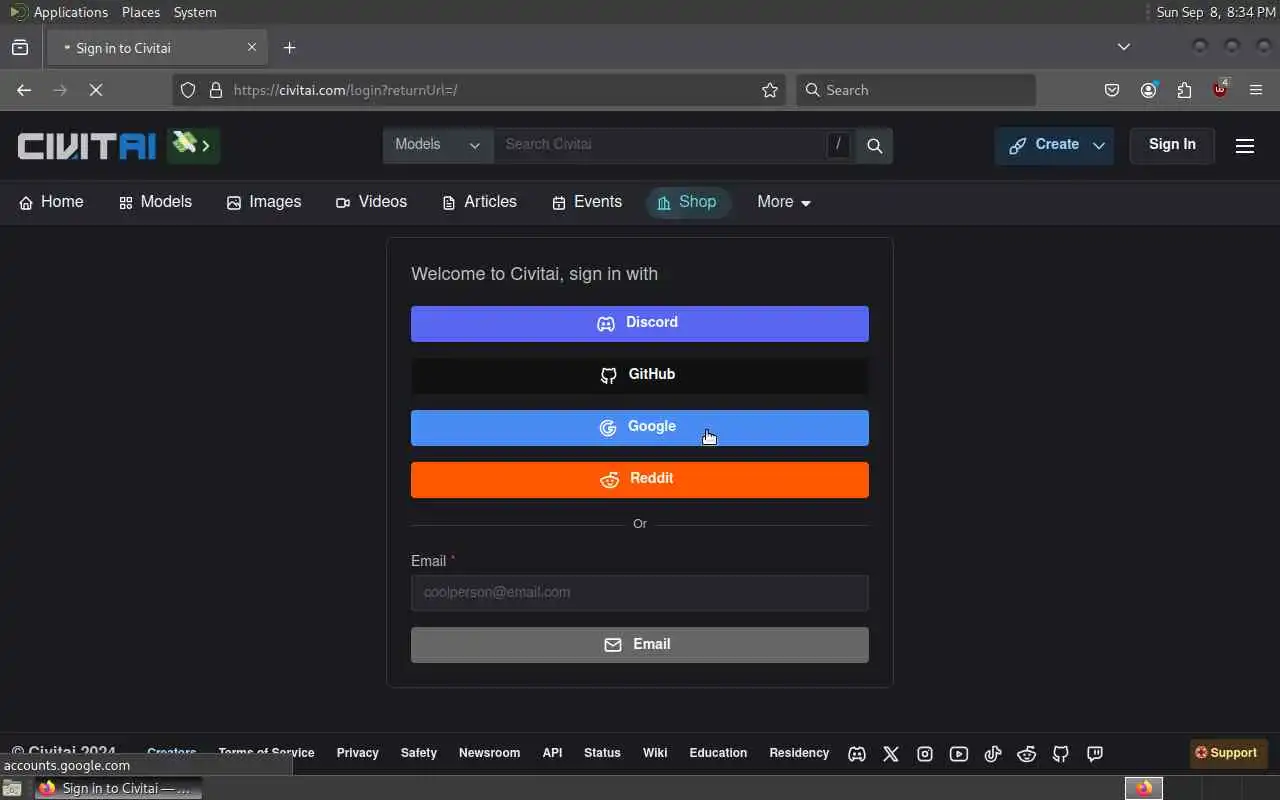
Task: Open the Privacy footer link
Action: click(x=357, y=753)
